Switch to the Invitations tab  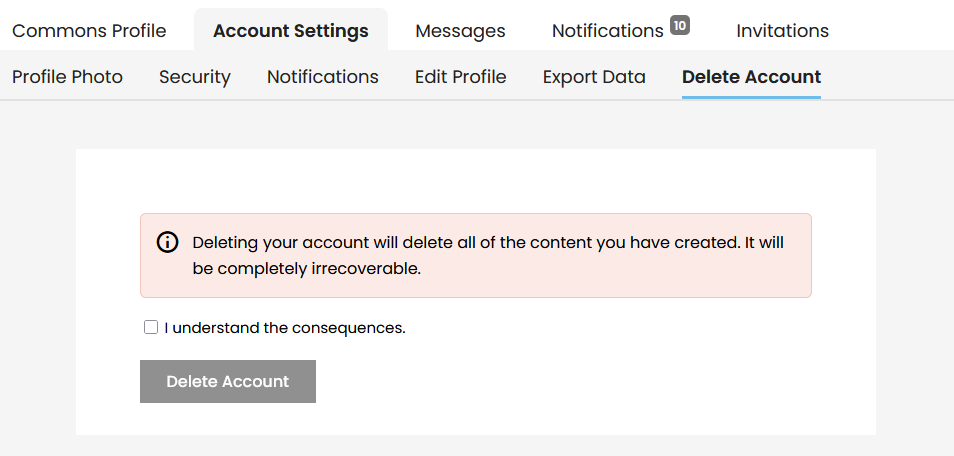tap(782, 31)
